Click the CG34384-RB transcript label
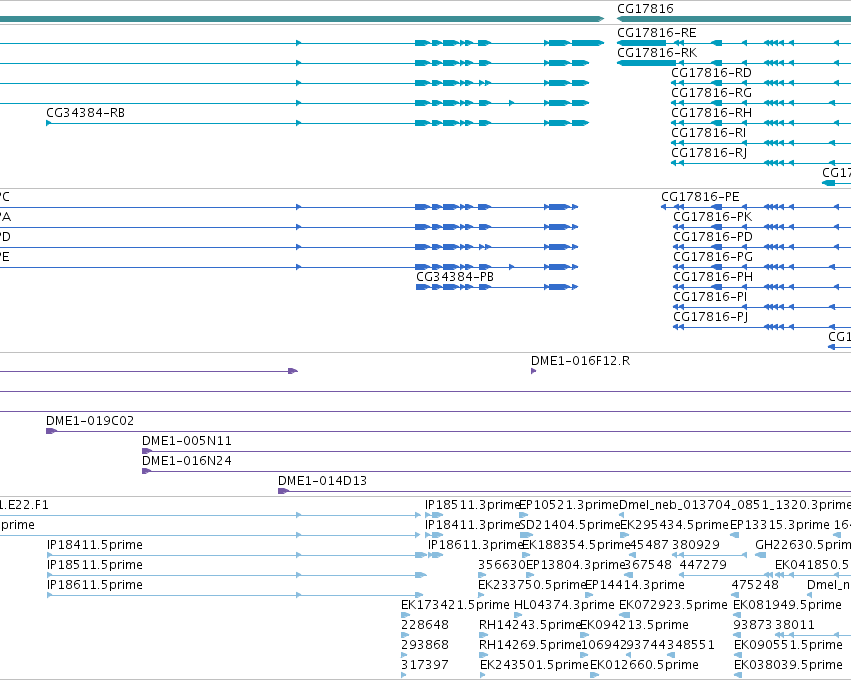Viewport: 851px width, 680px height. point(85,113)
